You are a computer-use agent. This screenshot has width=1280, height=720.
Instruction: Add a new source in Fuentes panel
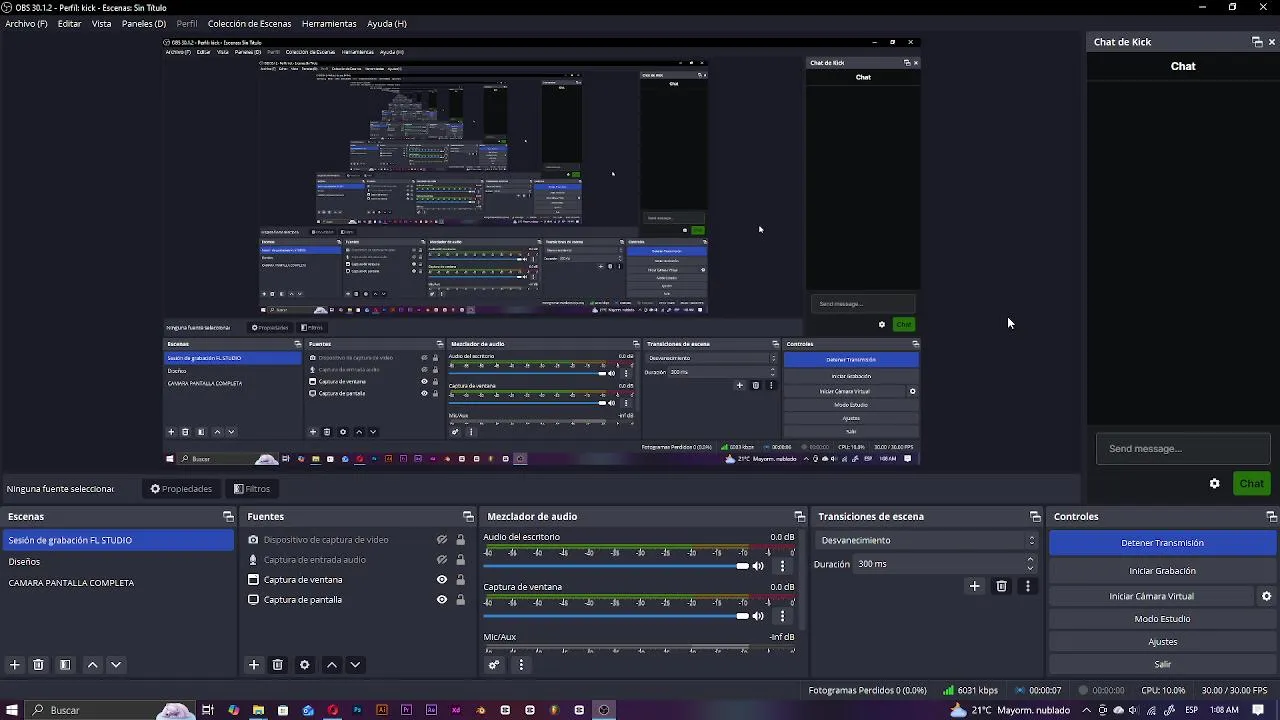click(x=253, y=665)
